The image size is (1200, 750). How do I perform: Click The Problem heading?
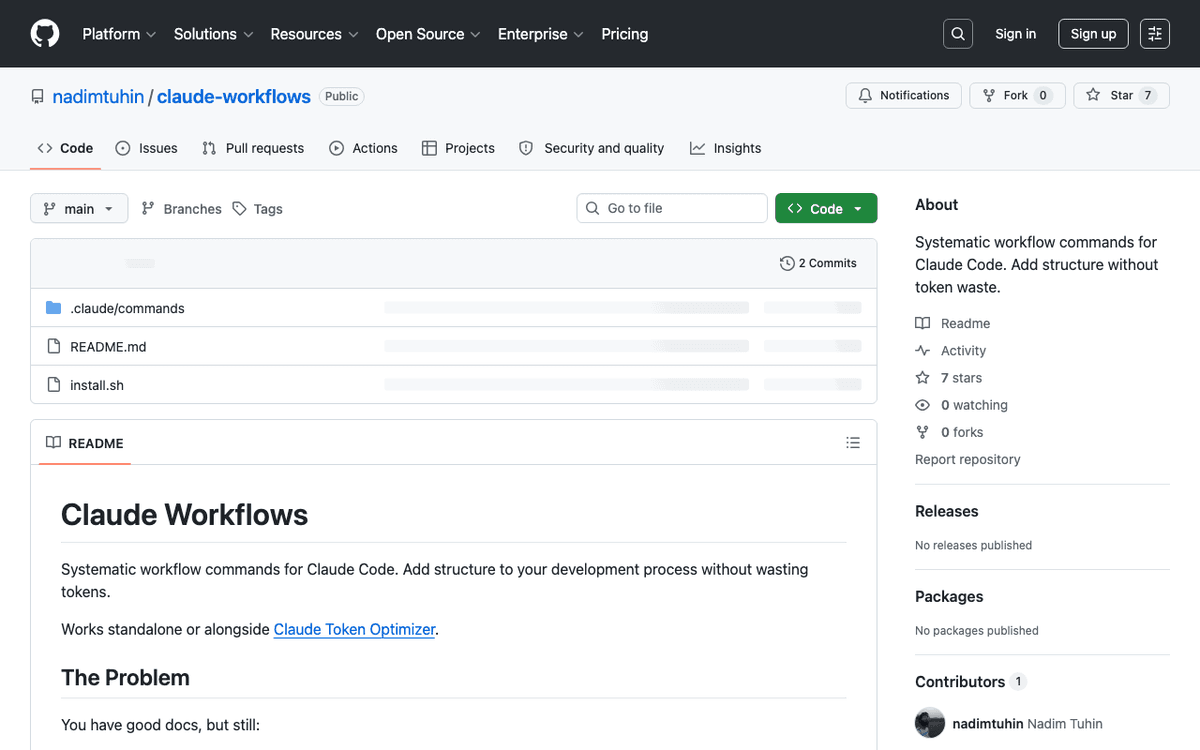pyautogui.click(x=125, y=677)
